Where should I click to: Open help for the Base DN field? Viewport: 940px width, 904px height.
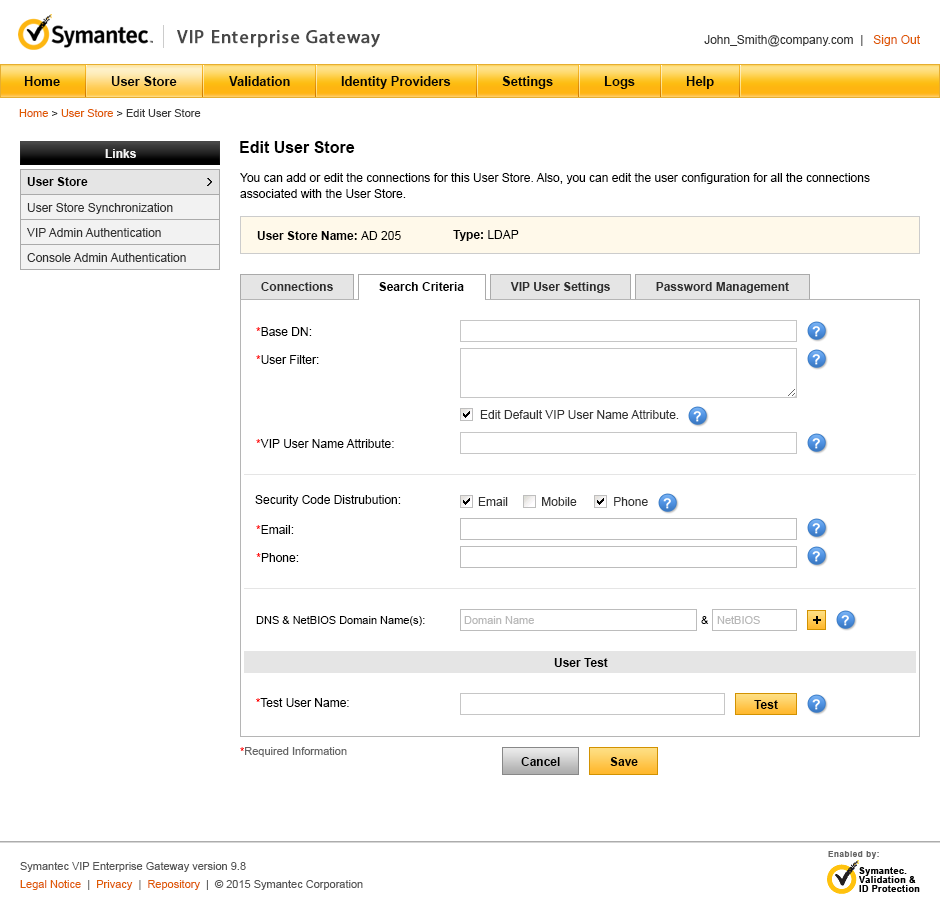click(x=816, y=330)
